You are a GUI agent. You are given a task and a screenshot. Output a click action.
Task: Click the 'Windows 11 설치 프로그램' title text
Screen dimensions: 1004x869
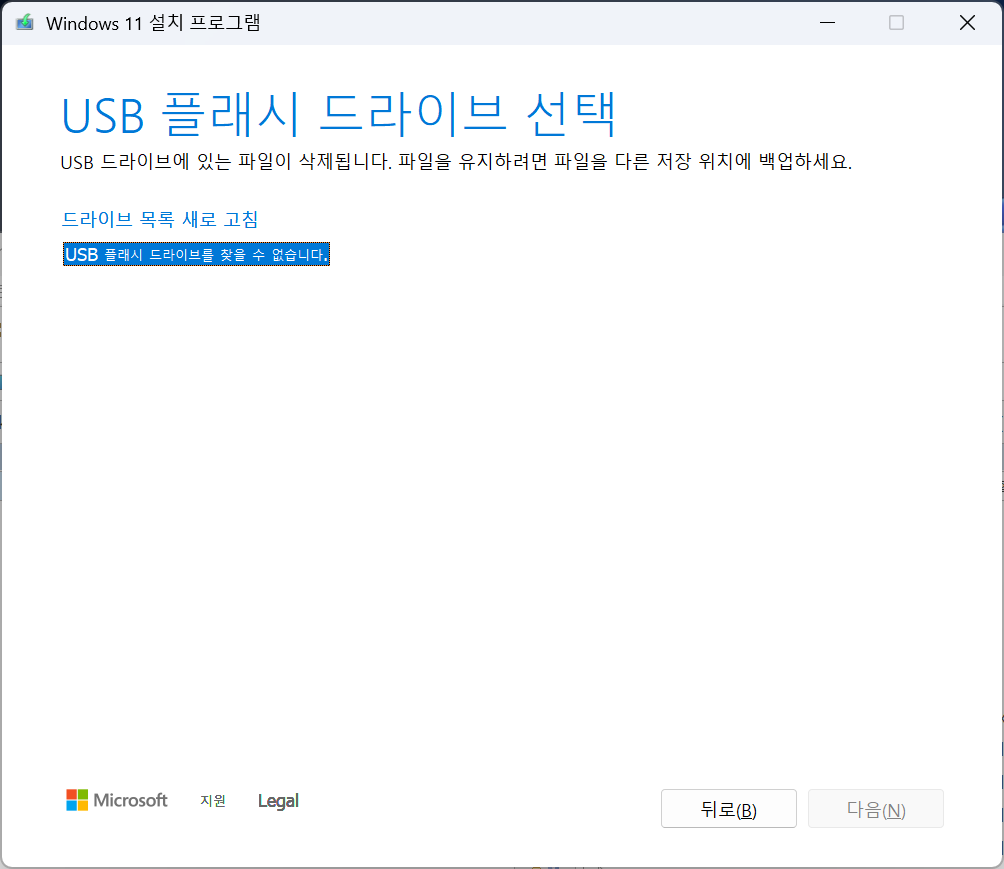point(153,23)
